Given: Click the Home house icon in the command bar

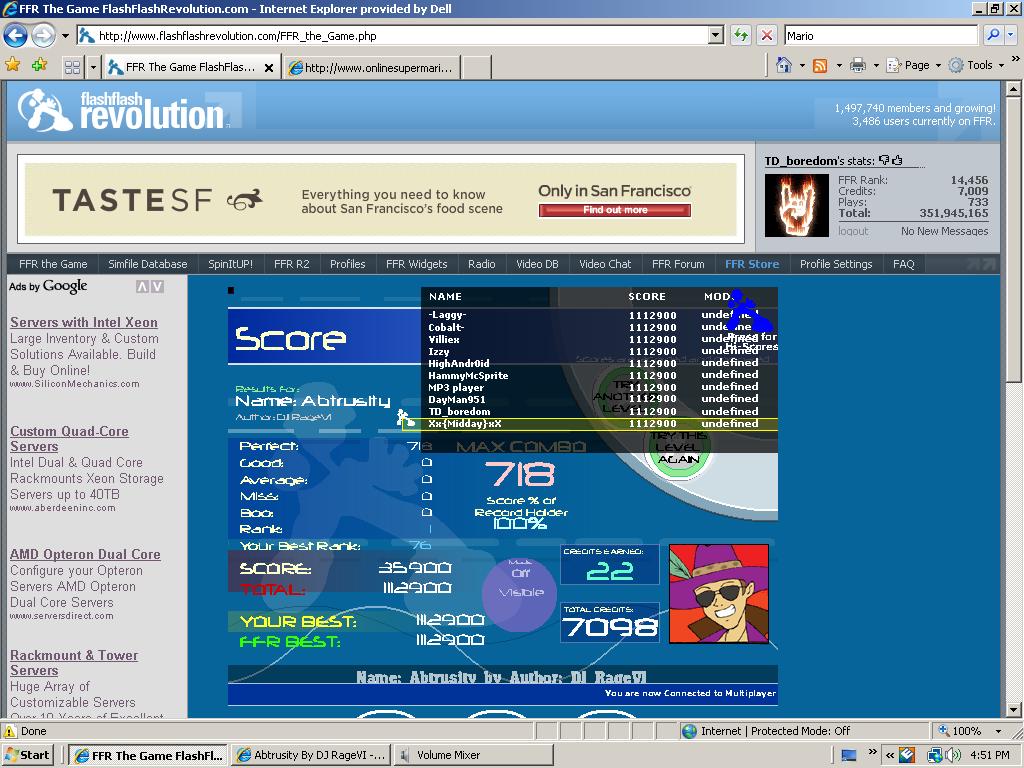Looking at the screenshot, I should click(x=784, y=65).
